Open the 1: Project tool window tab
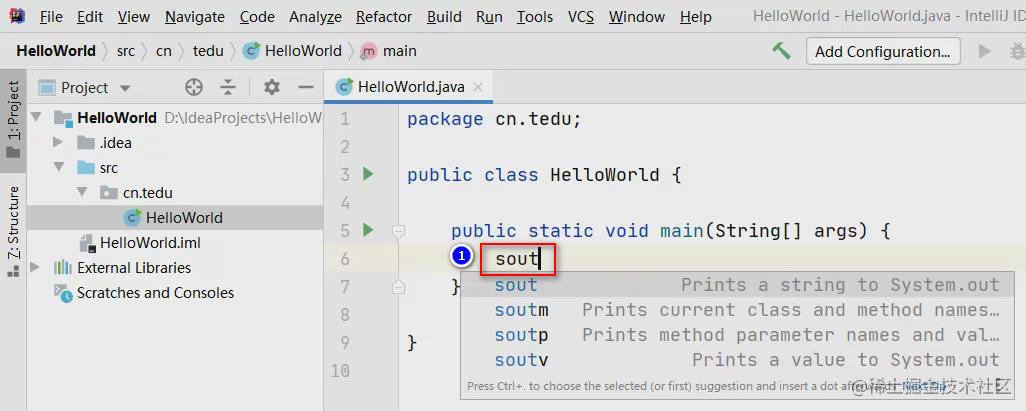Viewport: 1026px width, 411px height. (13, 120)
